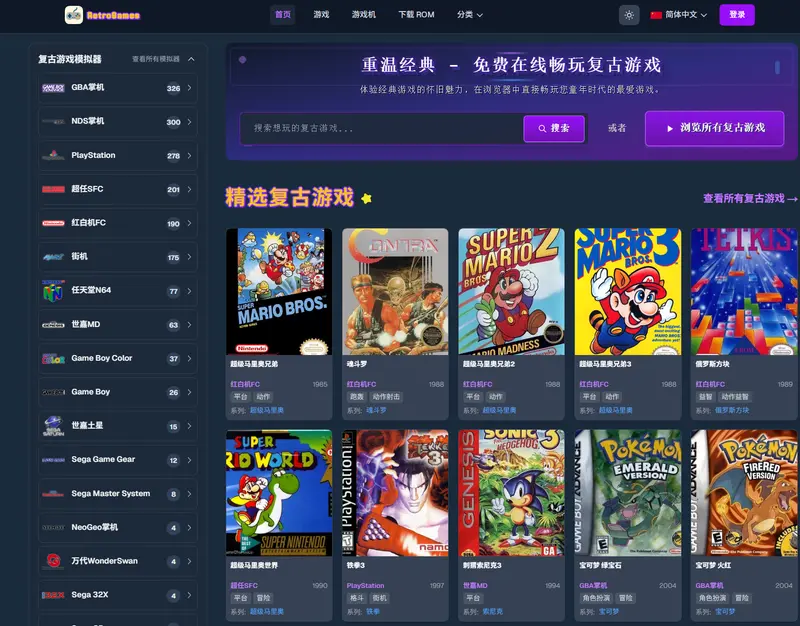800x626 pixels.
Task: Click the 任天堂N64 logo icon
Action: (x=53, y=291)
